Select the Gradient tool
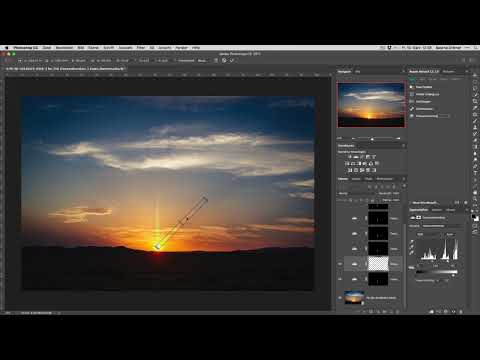The width and height of the screenshot is (480, 360). pos(475,147)
